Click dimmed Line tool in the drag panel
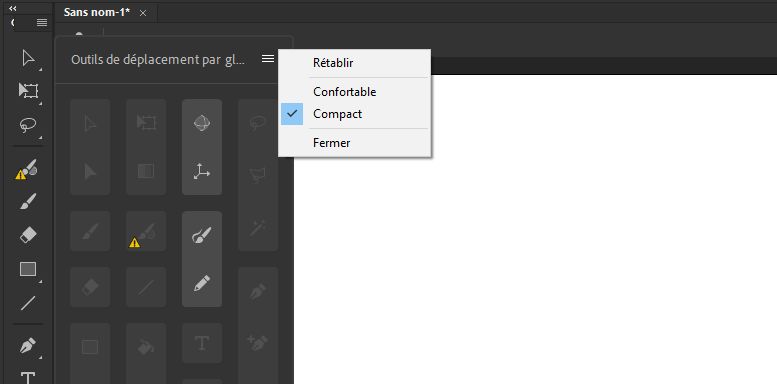Screen dimensions: 777x384 click(146, 286)
